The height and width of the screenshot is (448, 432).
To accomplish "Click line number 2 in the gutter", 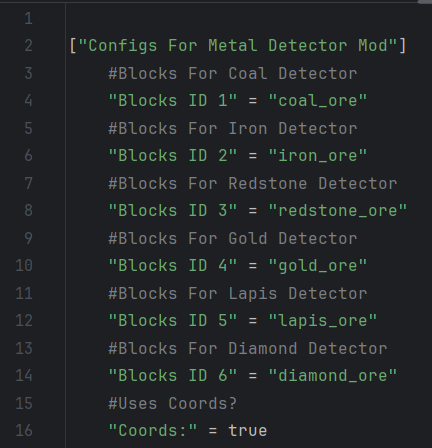I will coord(28,46).
